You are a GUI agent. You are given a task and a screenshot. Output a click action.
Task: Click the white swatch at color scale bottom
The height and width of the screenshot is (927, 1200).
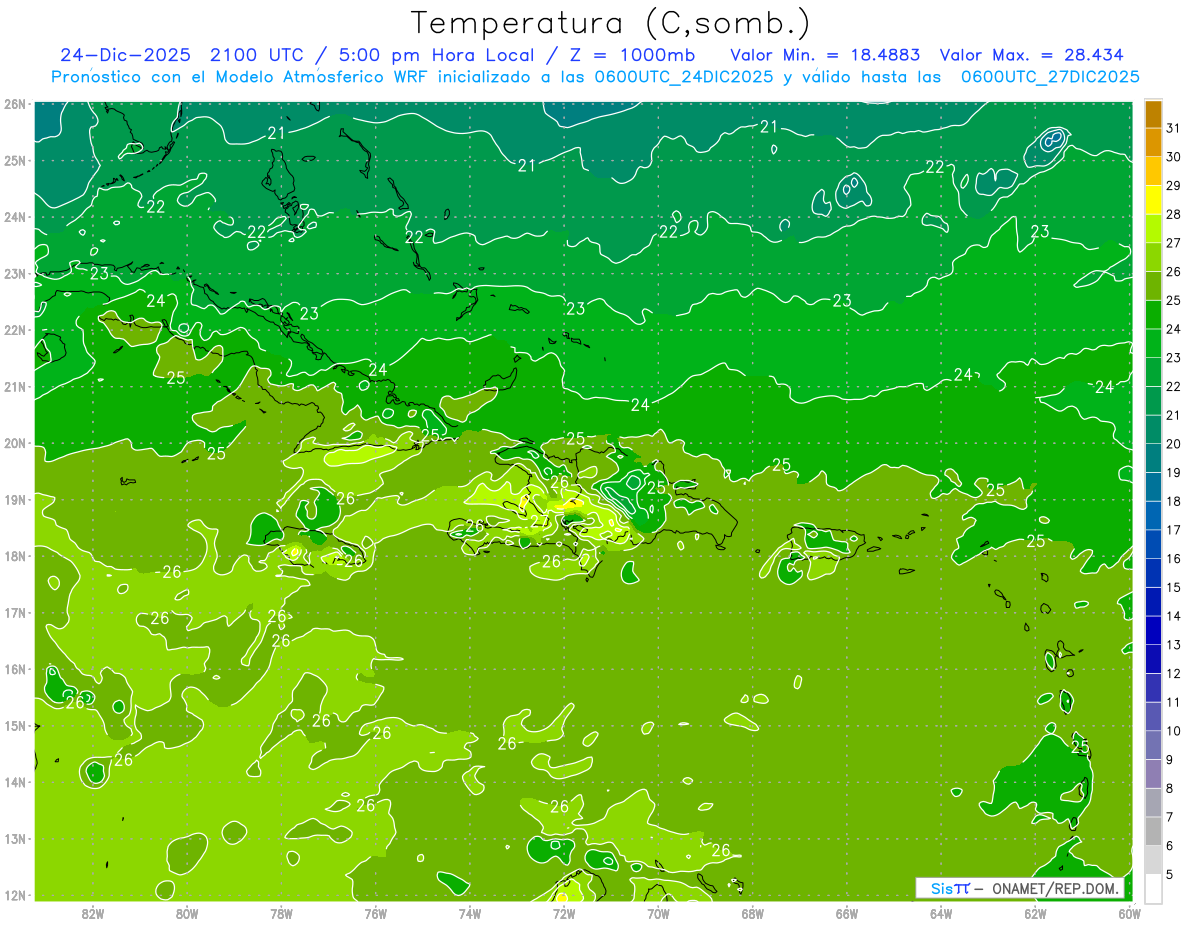click(1153, 888)
